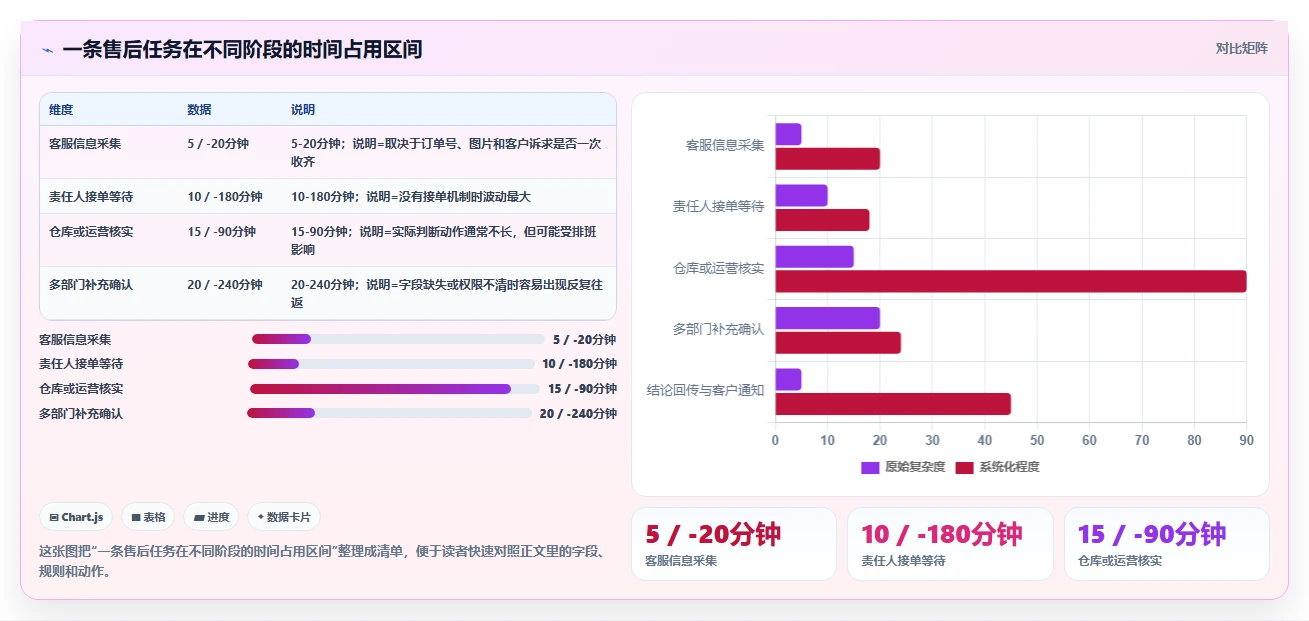This screenshot has height=621, width=1309.
Task: Toggle the 原始复杂度 legend swatch
Action: click(870, 467)
